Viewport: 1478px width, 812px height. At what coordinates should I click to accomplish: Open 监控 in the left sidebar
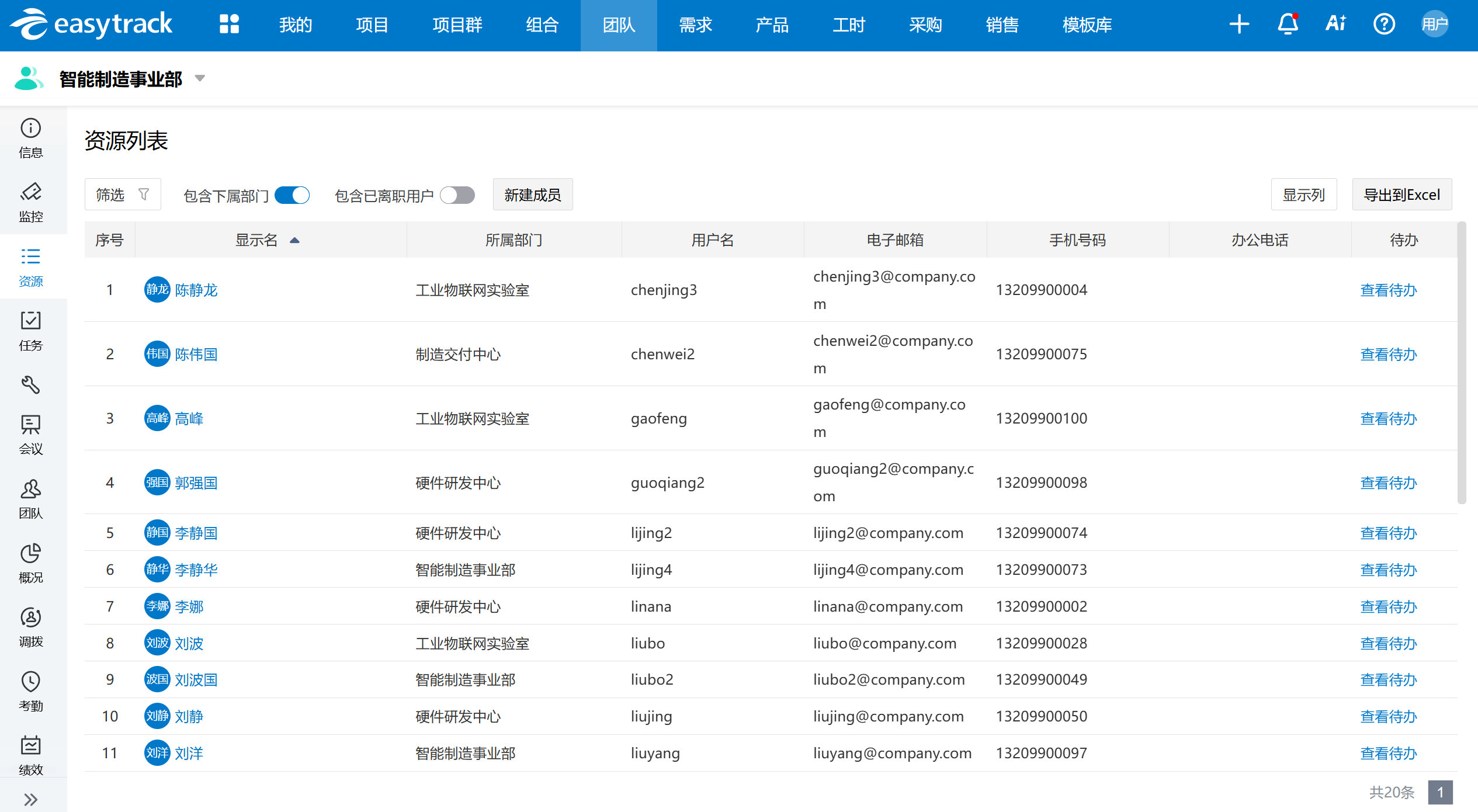[x=31, y=202]
